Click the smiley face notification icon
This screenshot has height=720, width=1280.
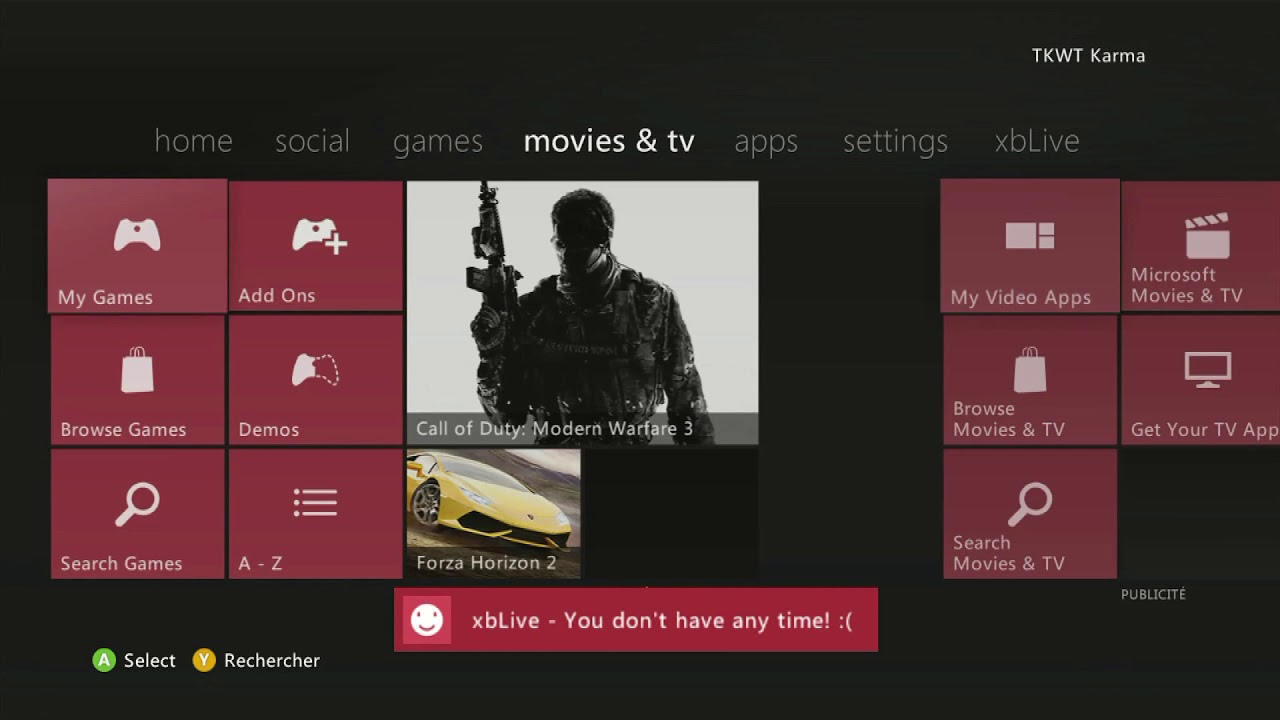pos(427,620)
